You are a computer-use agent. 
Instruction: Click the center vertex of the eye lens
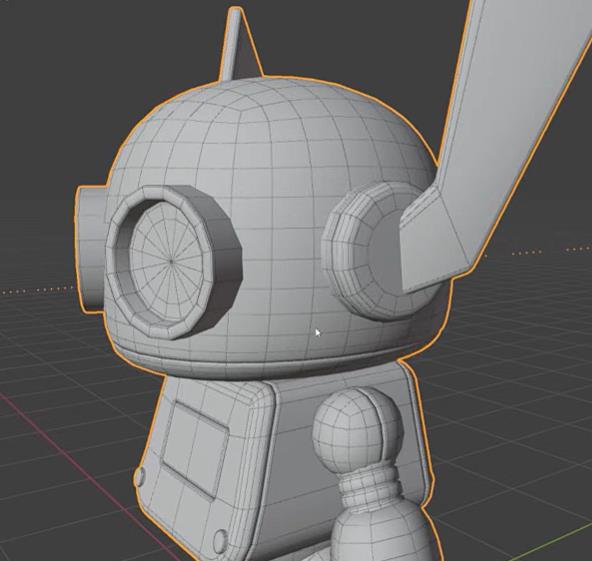[x=171, y=261]
